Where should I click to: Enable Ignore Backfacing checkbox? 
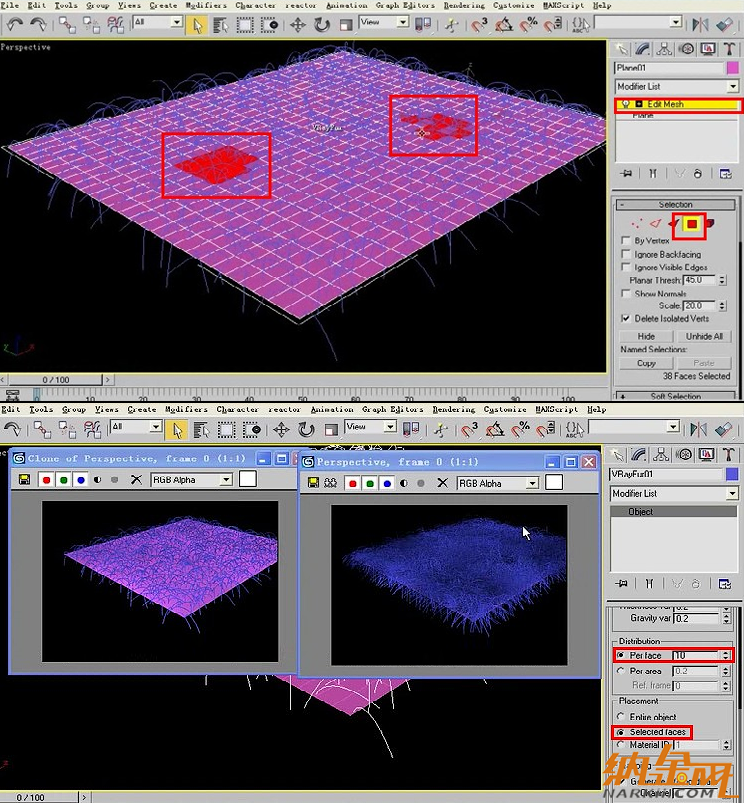(625, 254)
